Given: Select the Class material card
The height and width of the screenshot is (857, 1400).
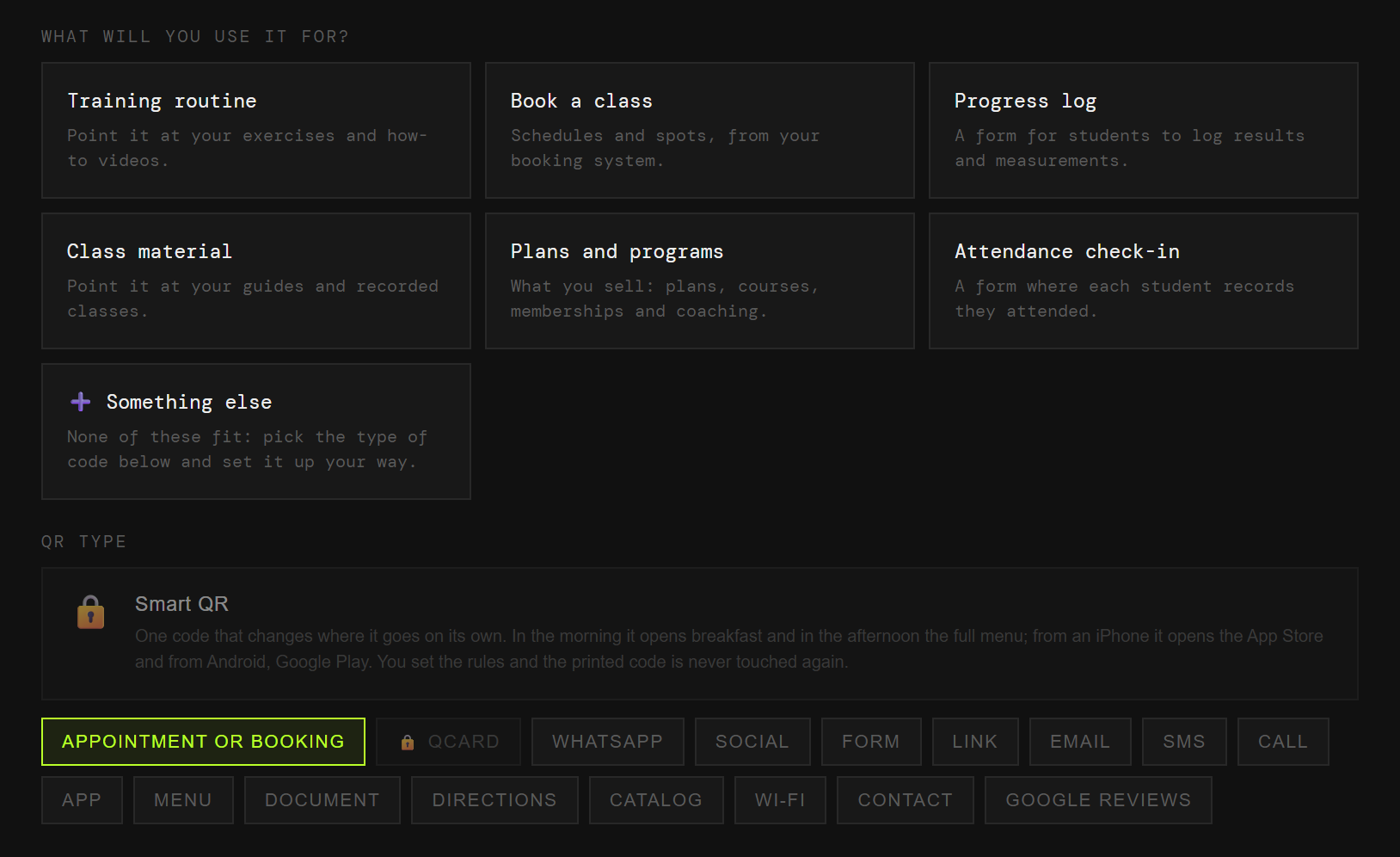Looking at the screenshot, I should point(256,281).
